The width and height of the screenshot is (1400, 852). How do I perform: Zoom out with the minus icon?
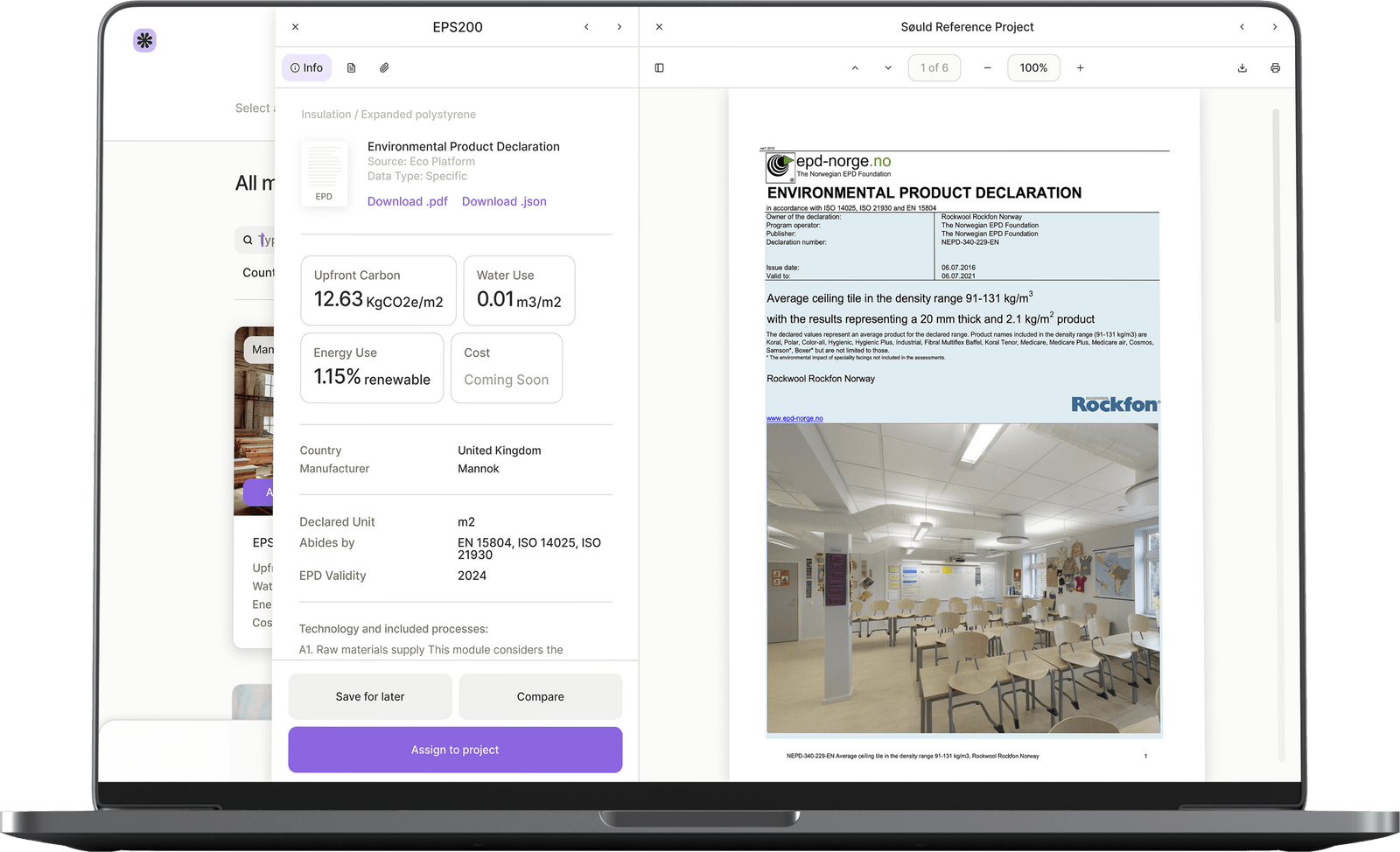click(x=987, y=67)
